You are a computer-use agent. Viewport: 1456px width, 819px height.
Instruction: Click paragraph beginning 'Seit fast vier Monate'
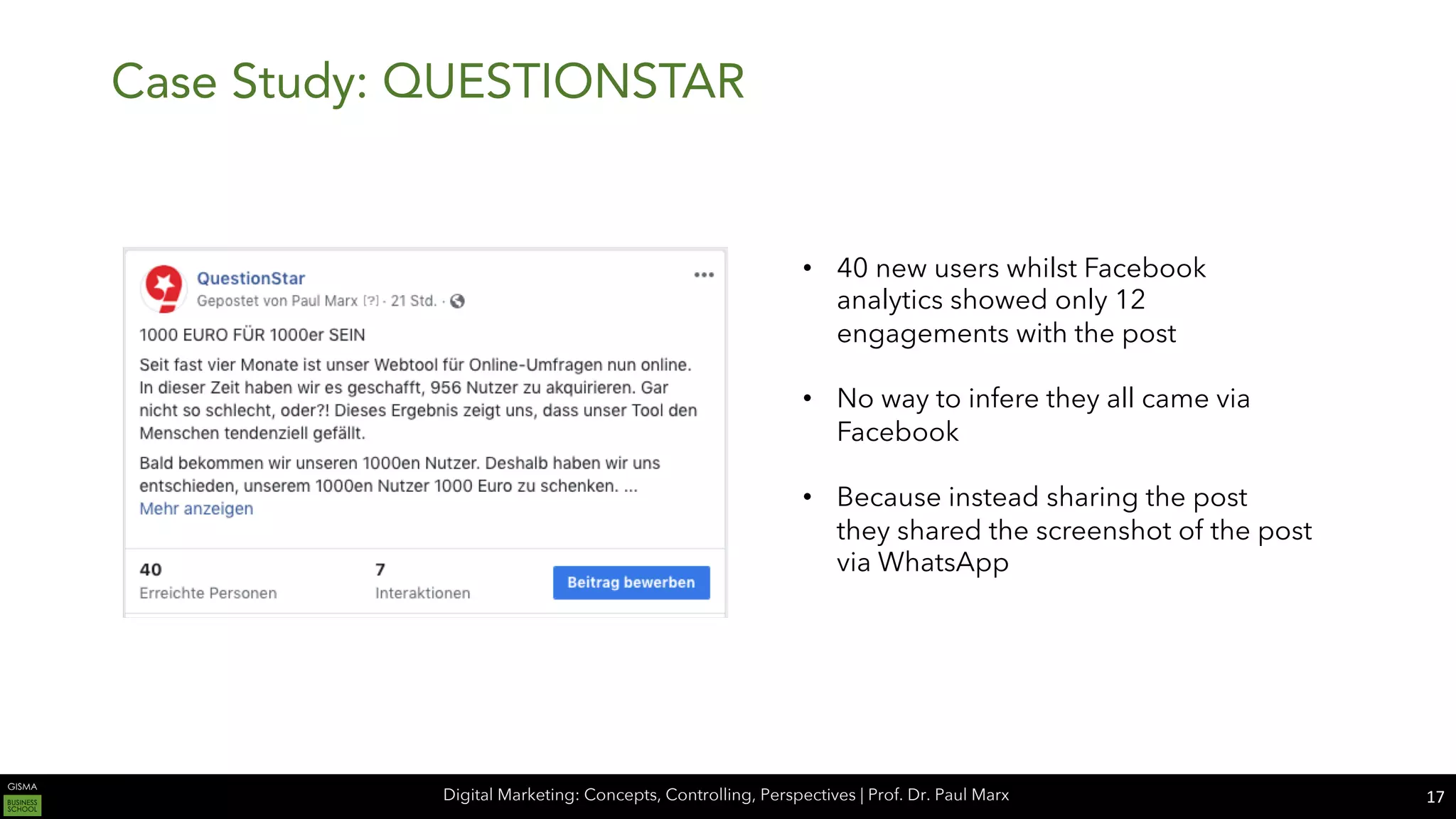coord(418,399)
